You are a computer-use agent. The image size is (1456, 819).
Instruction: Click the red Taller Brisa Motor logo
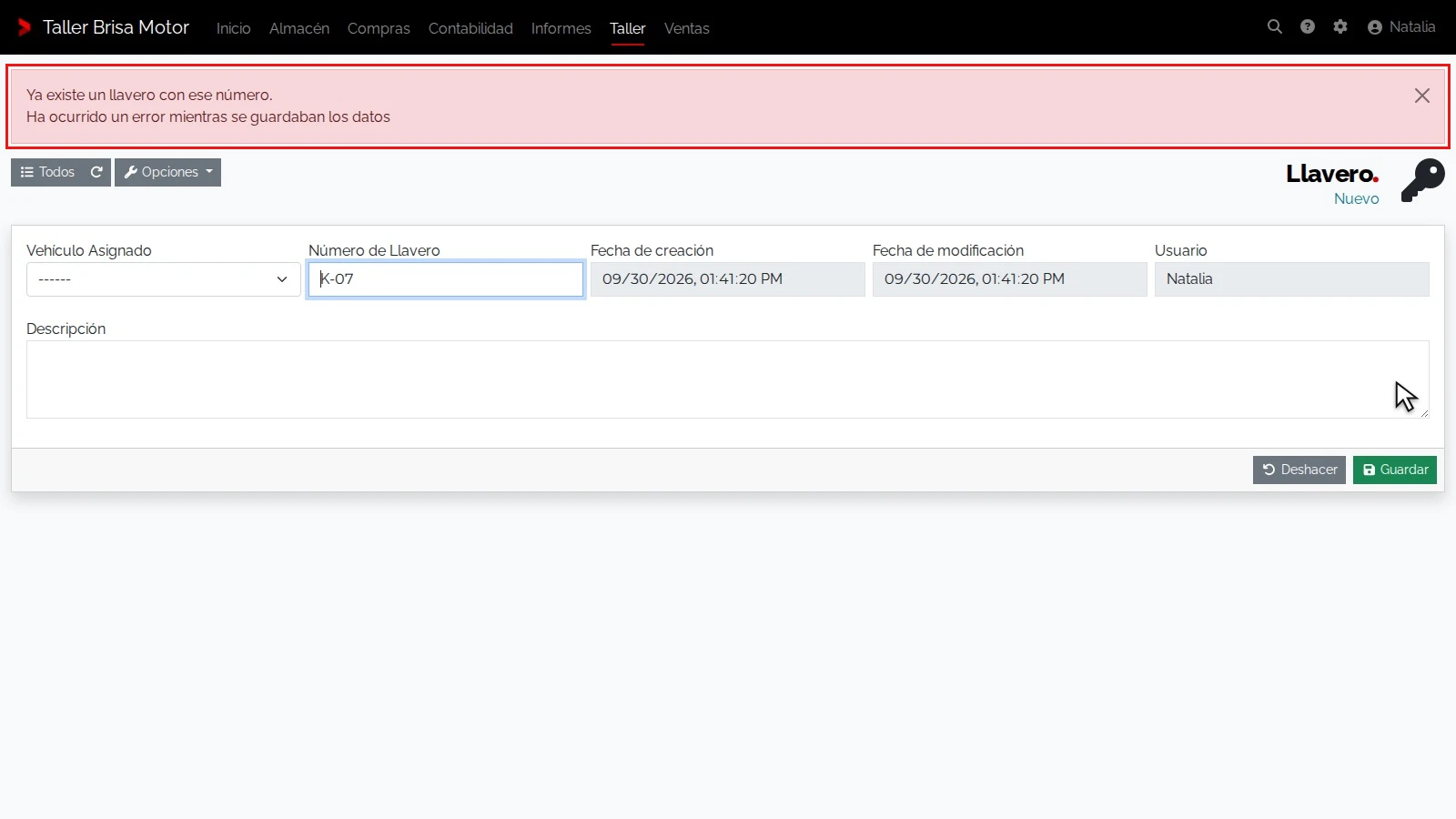(25, 27)
